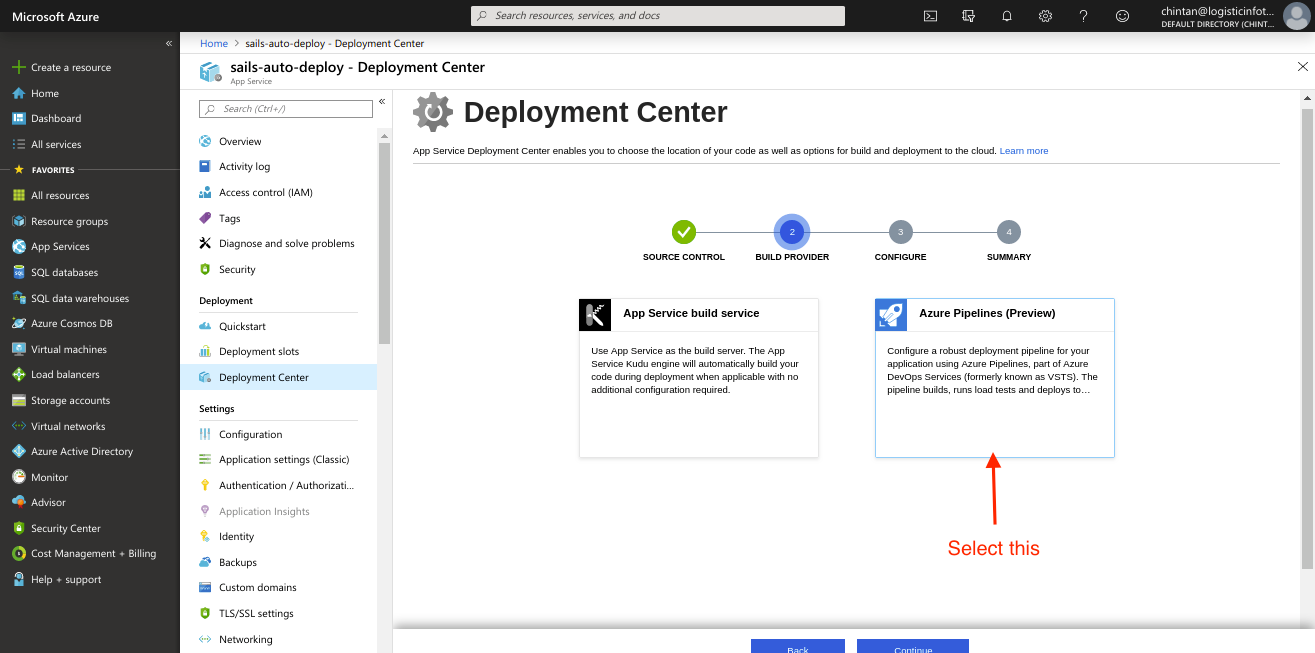Click the resource menu vertical scrollbar
Viewport: 1315px width, 653px height.
[x=385, y=244]
